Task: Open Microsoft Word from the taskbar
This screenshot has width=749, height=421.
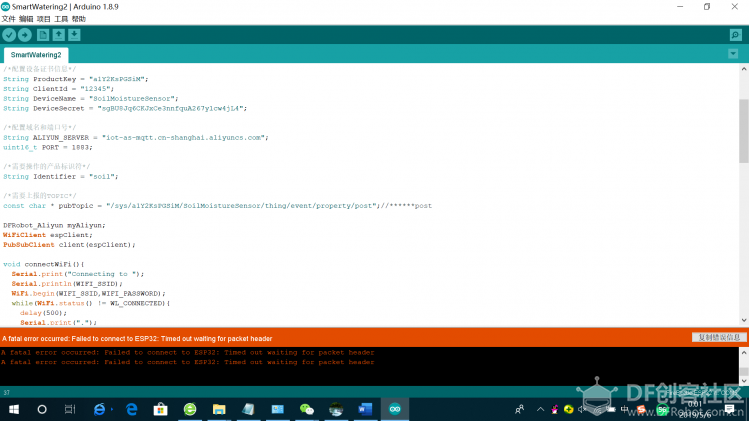Action: [x=365, y=410]
